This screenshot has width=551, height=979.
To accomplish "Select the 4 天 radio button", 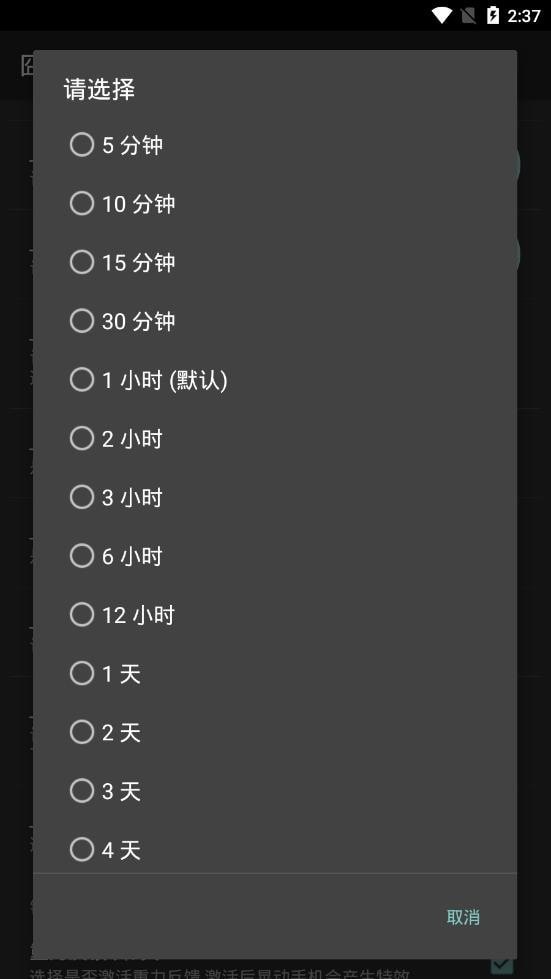I will (x=275, y=848).
